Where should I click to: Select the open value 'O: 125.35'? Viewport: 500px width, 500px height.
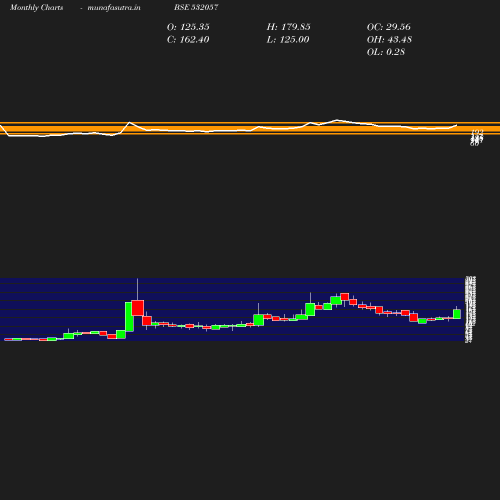188,27
